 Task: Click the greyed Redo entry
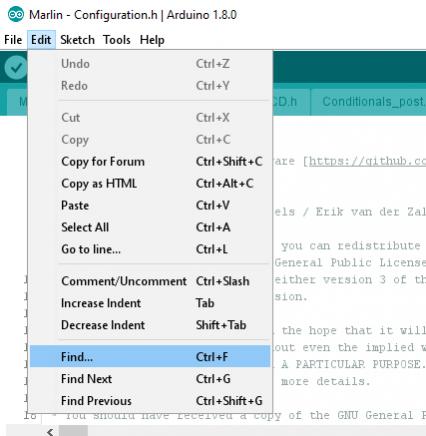pos(150,86)
